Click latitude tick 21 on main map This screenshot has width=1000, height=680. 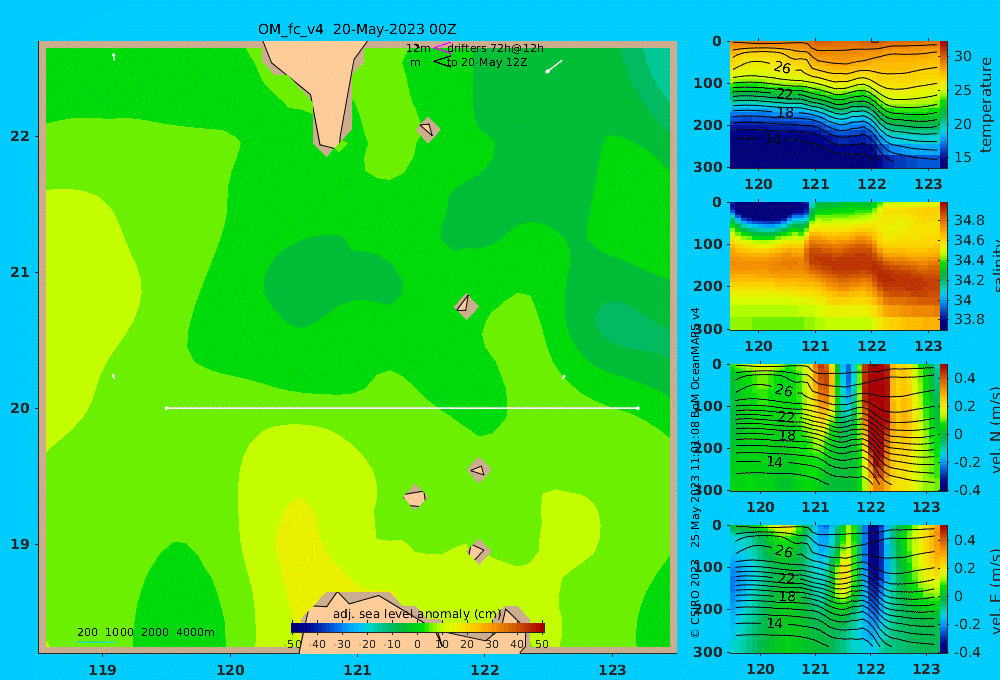[20, 272]
